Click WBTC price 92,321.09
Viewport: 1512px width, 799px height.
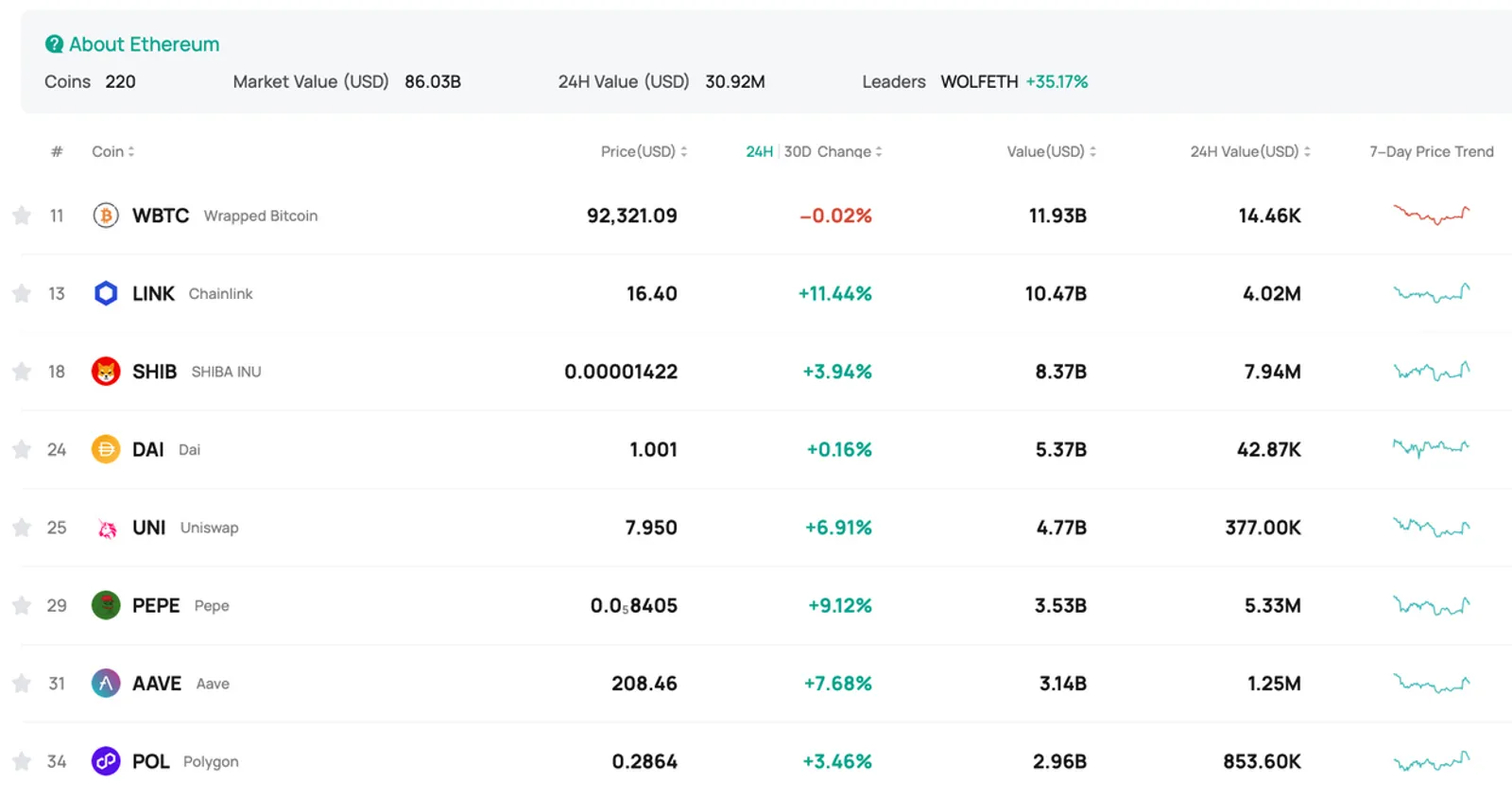632,216
